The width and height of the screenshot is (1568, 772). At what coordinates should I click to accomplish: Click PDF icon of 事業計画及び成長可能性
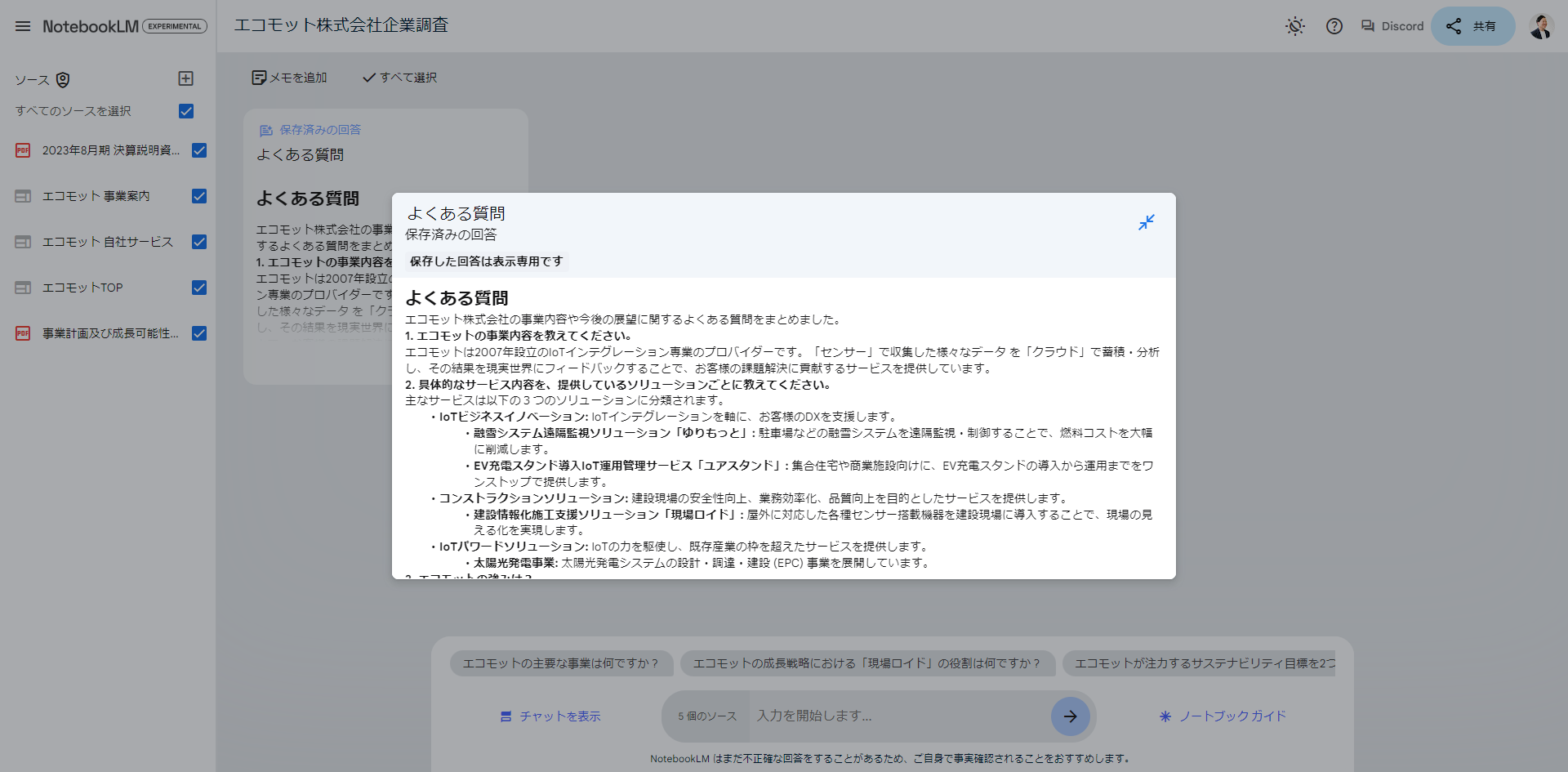click(23, 333)
